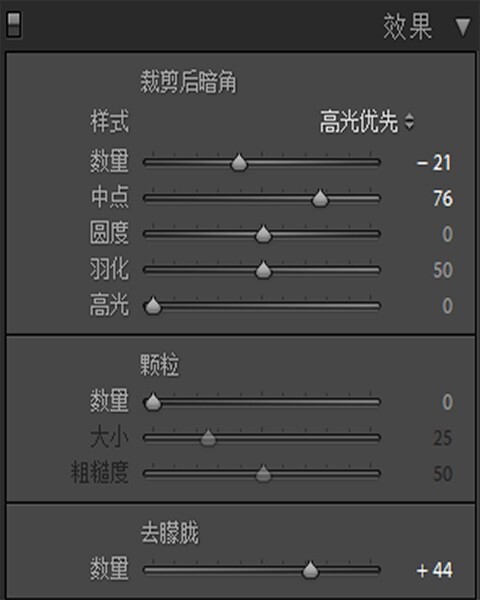Click the 中点 slider handle
Screen dimensions: 480x600
320,198
